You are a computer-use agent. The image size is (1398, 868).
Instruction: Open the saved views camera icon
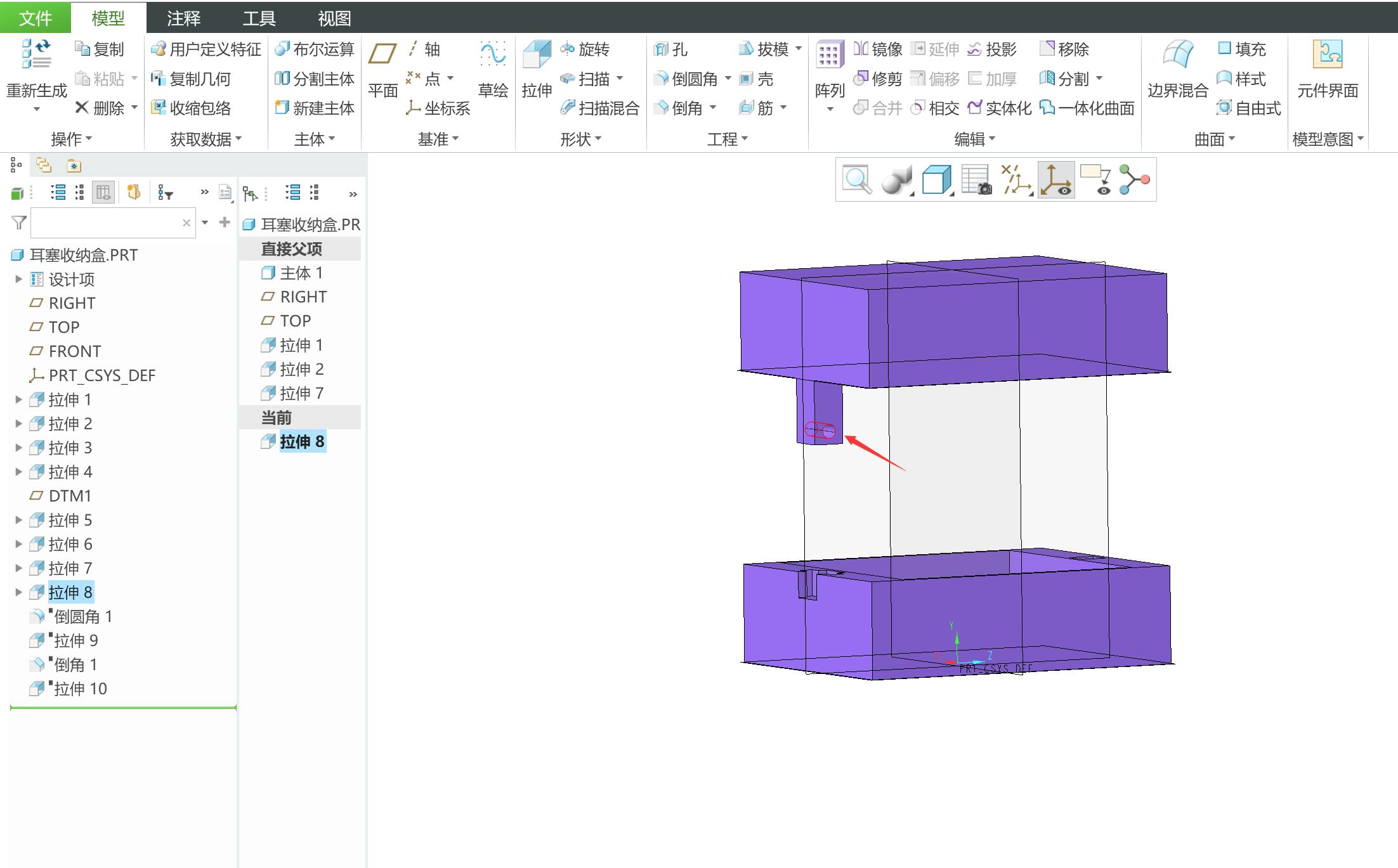click(977, 180)
